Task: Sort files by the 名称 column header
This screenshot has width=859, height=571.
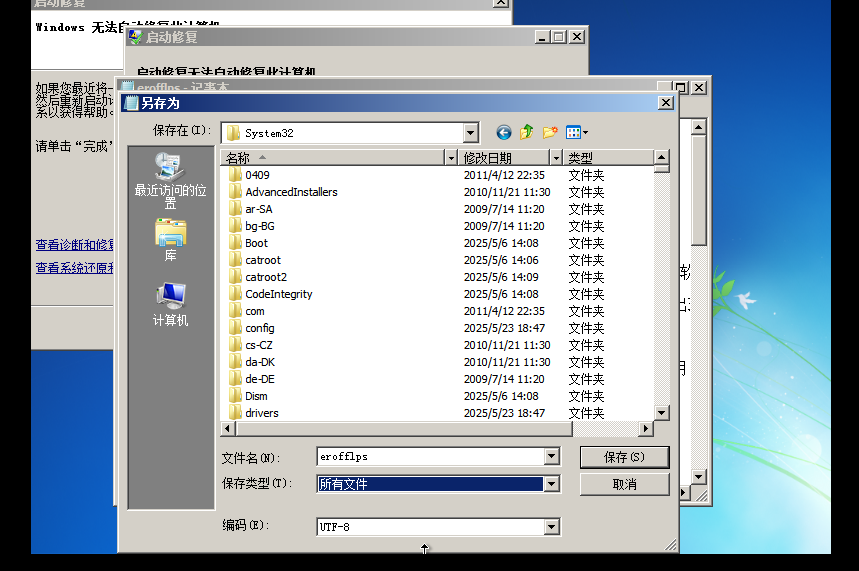Action: pyautogui.click(x=330, y=158)
